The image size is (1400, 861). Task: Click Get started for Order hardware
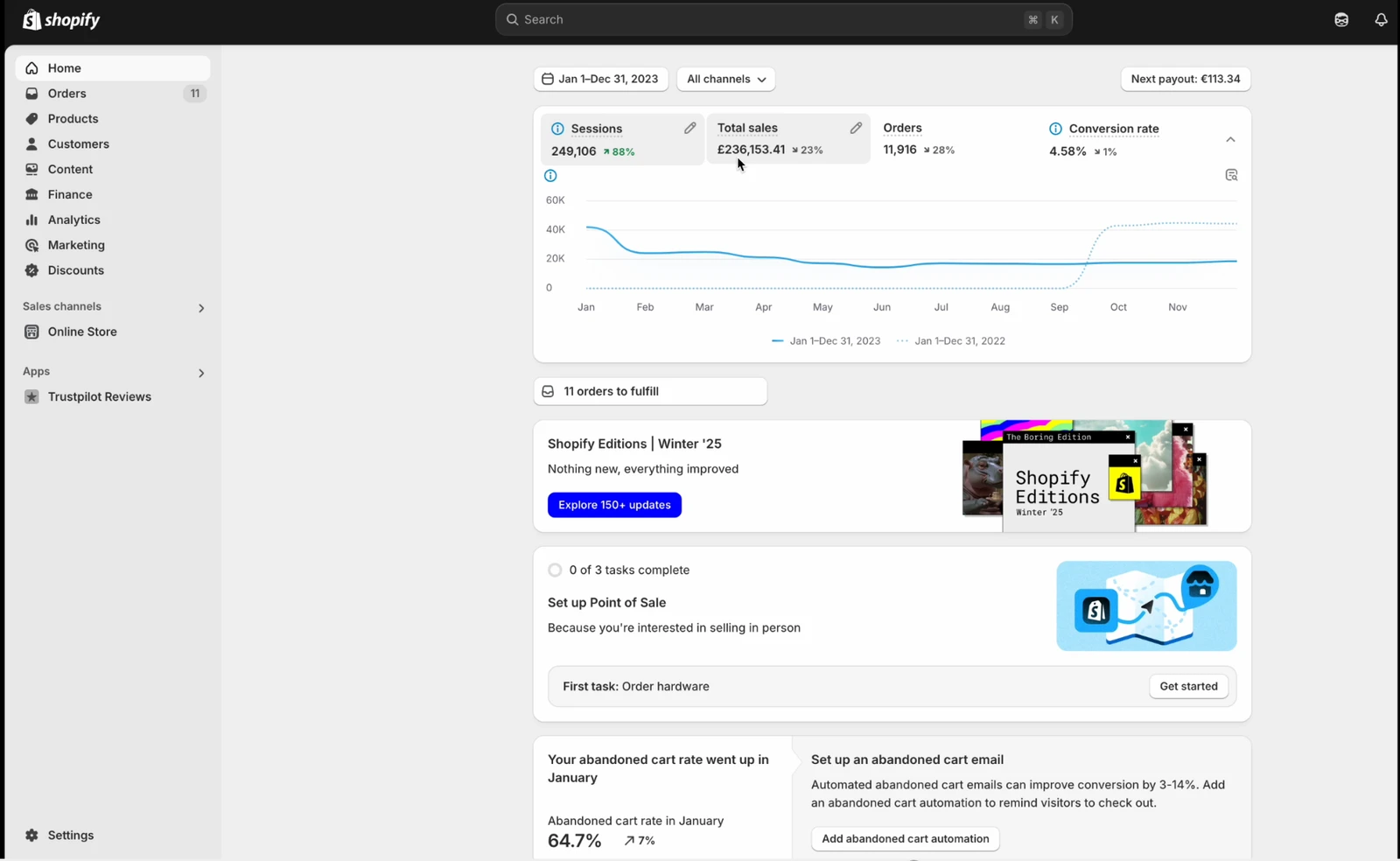tap(1188, 687)
